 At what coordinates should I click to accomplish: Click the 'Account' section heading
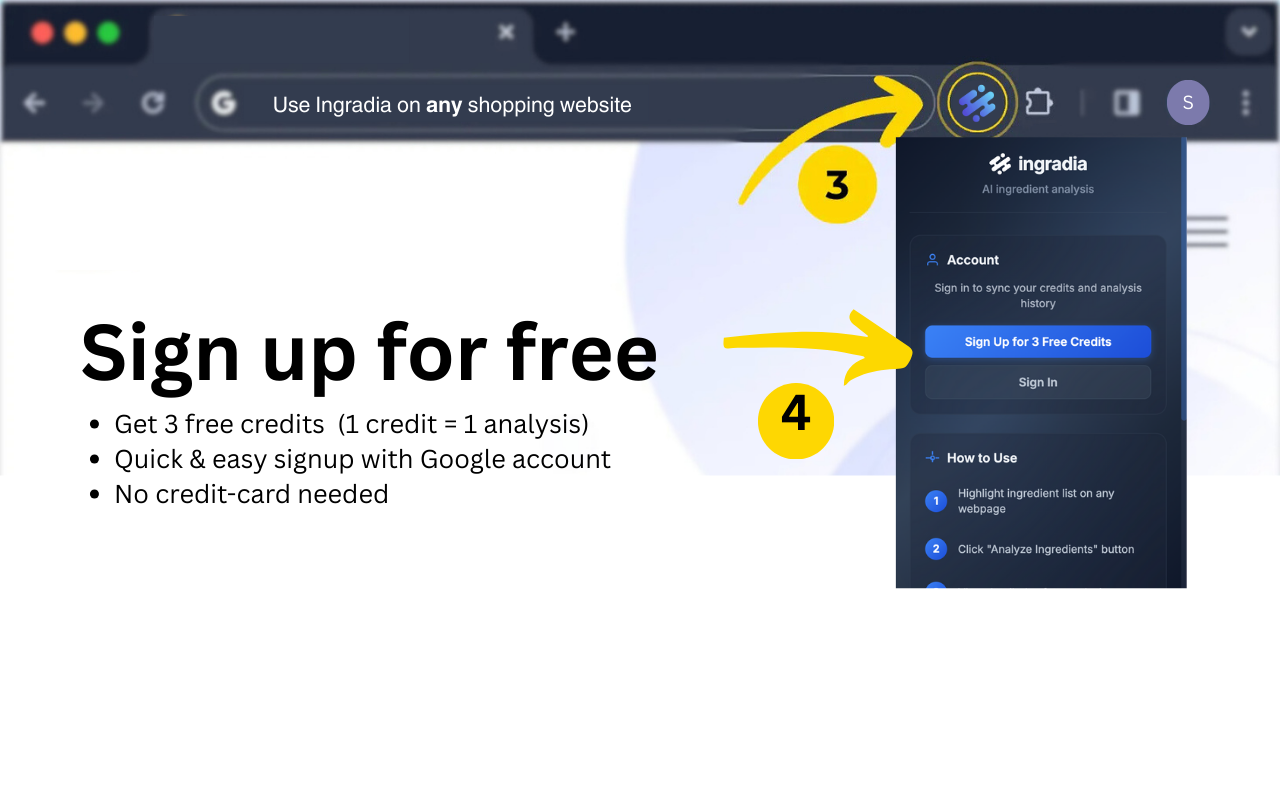pos(973,260)
